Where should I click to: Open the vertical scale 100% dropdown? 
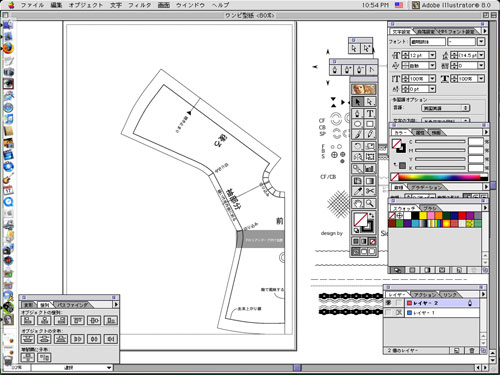432,79
